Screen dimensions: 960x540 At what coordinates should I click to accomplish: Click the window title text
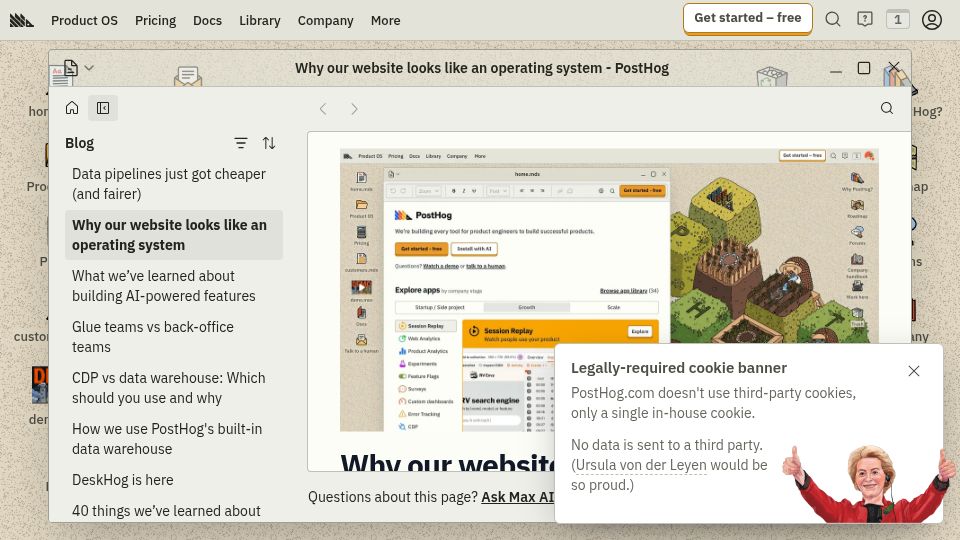[x=482, y=68]
